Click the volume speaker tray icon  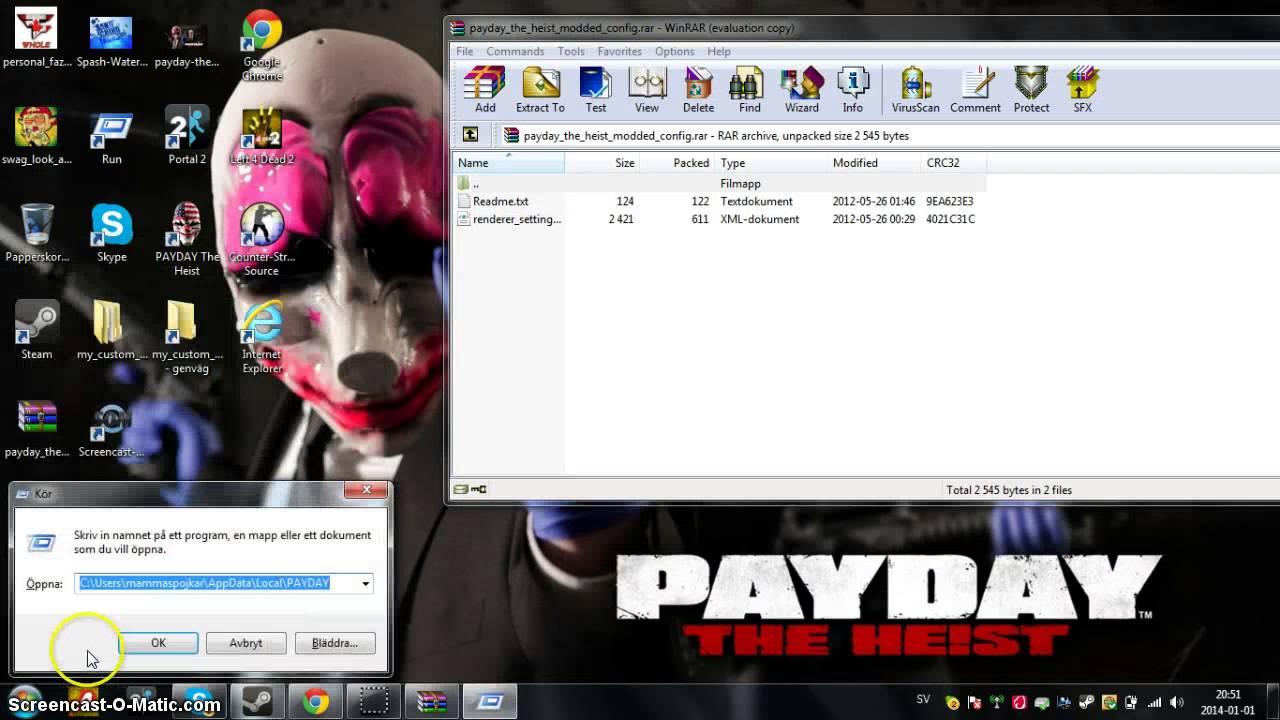click(1176, 703)
